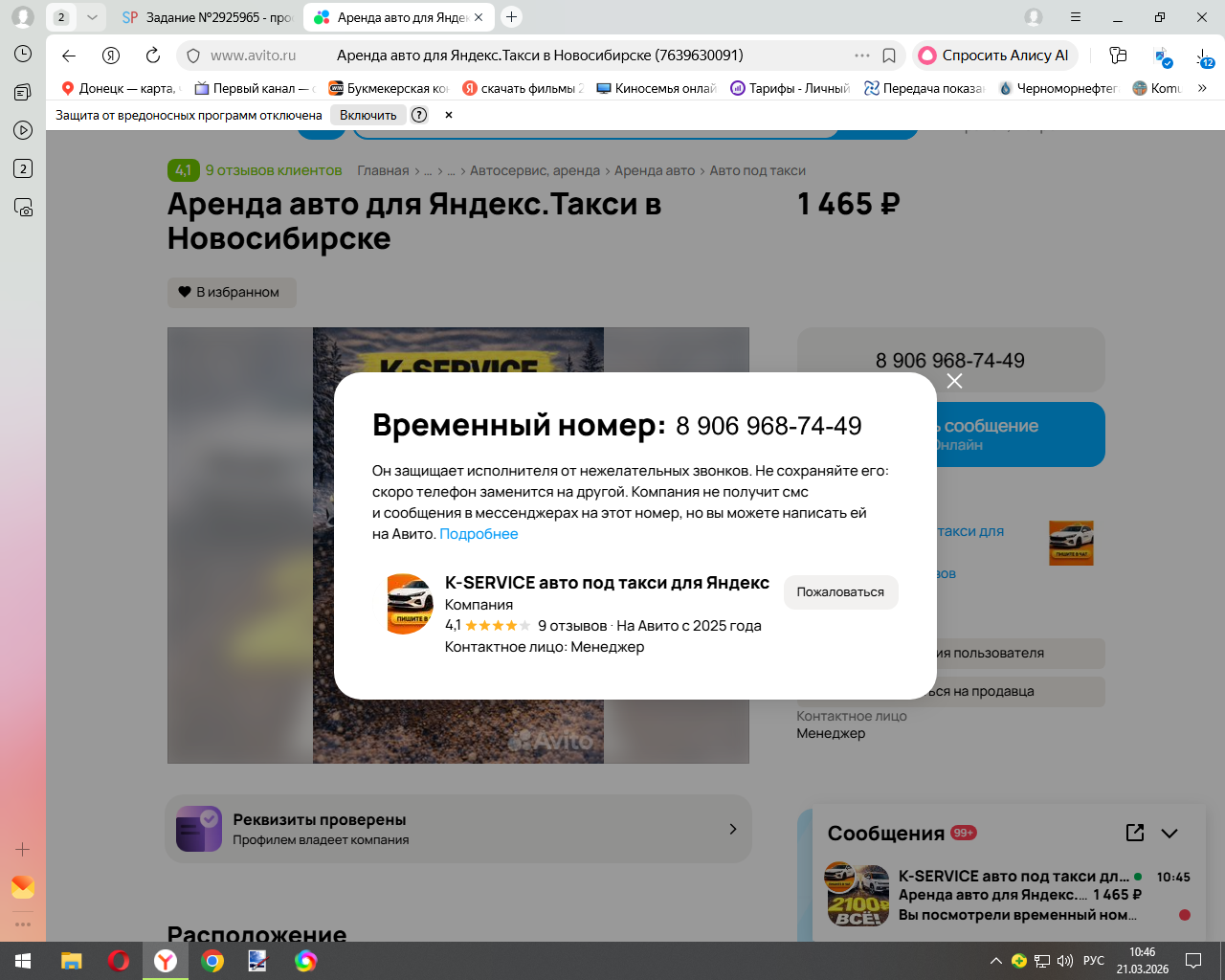Open Messages panel in a separate window
This screenshot has width=1225, height=980.
point(1135,833)
